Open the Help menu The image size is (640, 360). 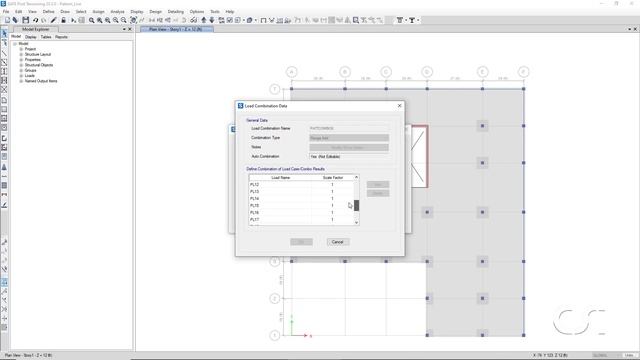[x=230, y=11]
